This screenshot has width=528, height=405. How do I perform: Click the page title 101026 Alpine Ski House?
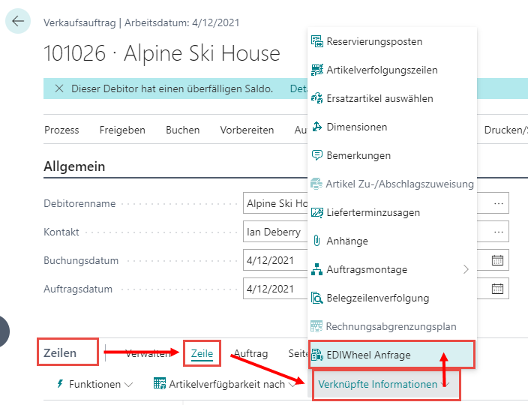[162, 53]
